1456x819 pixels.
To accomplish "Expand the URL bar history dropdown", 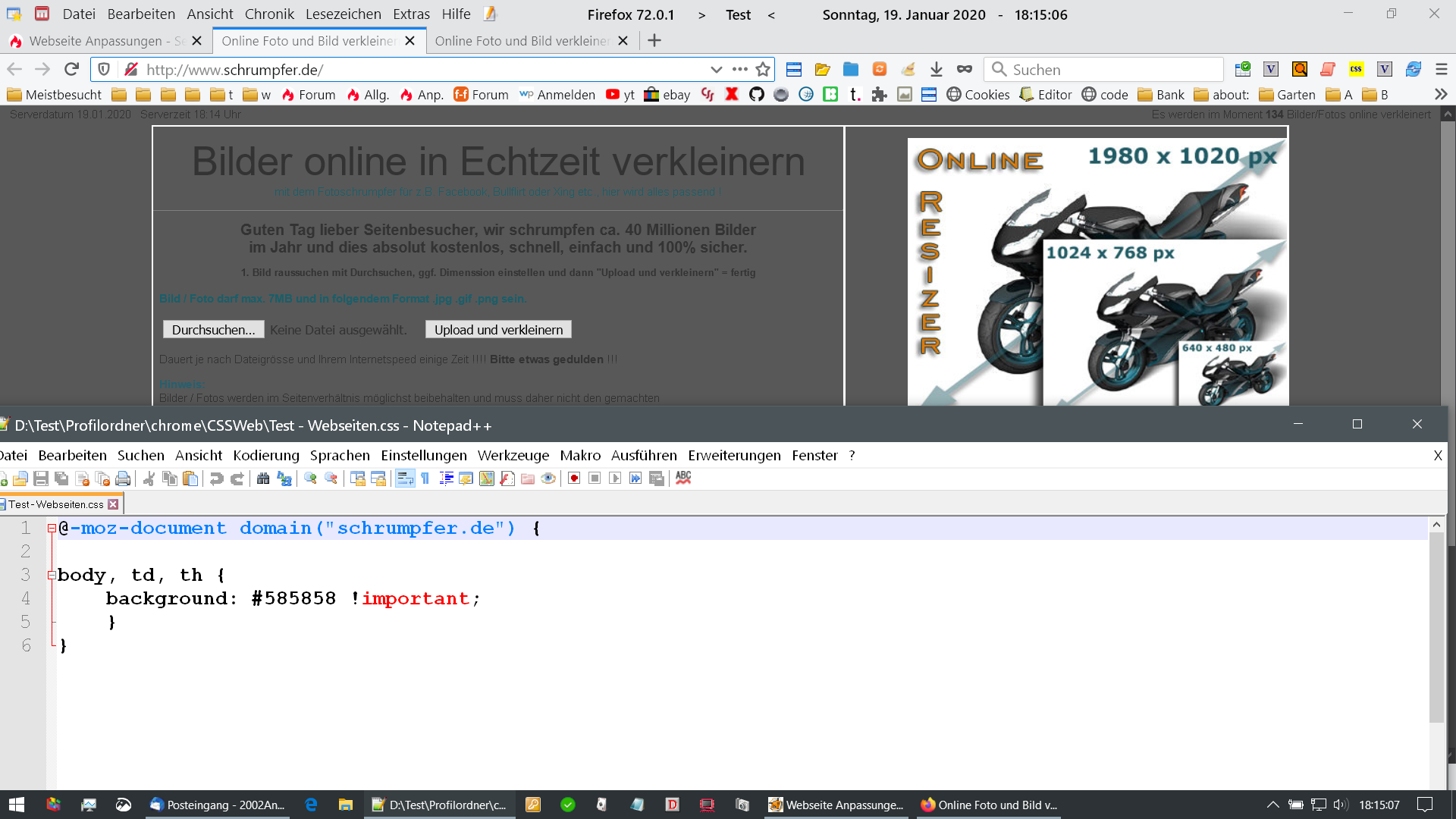I will point(716,69).
